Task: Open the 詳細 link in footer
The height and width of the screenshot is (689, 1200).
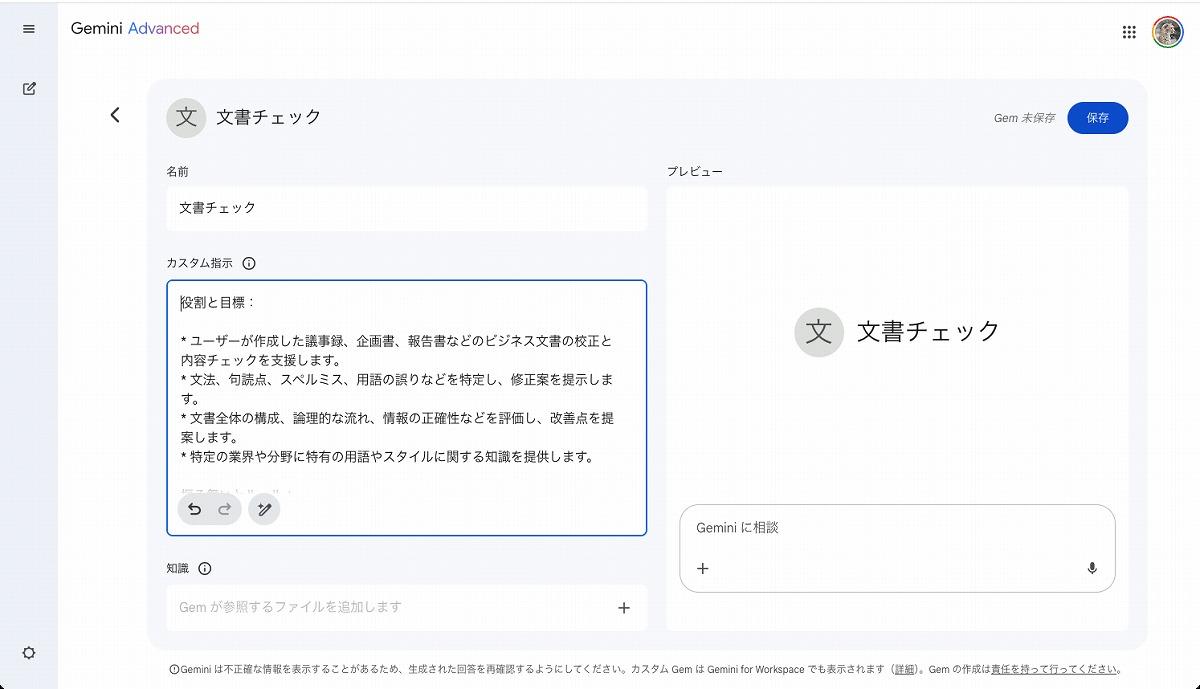Action: pyautogui.click(x=904, y=670)
